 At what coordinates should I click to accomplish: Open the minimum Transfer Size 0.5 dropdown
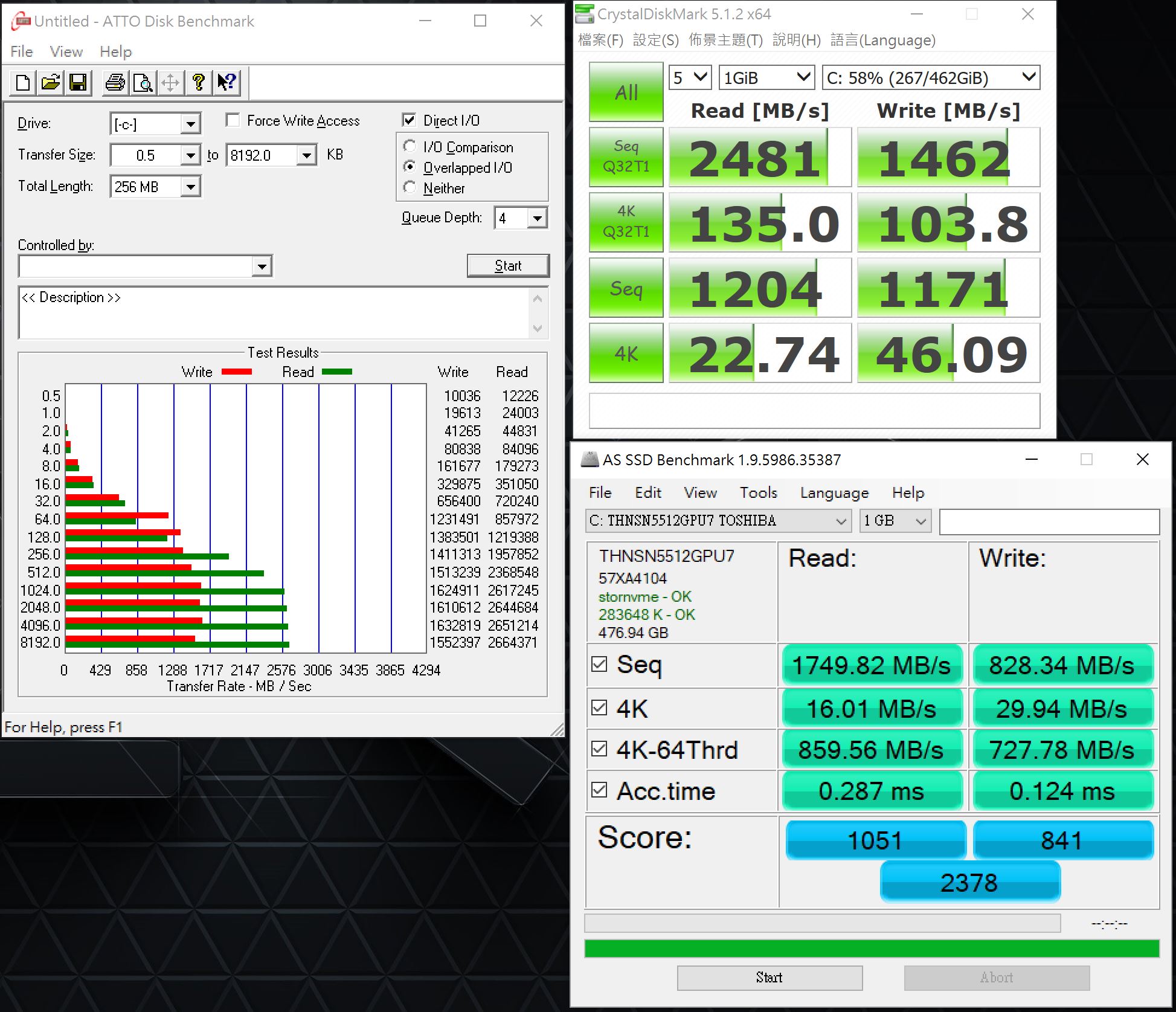[x=190, y=155]
